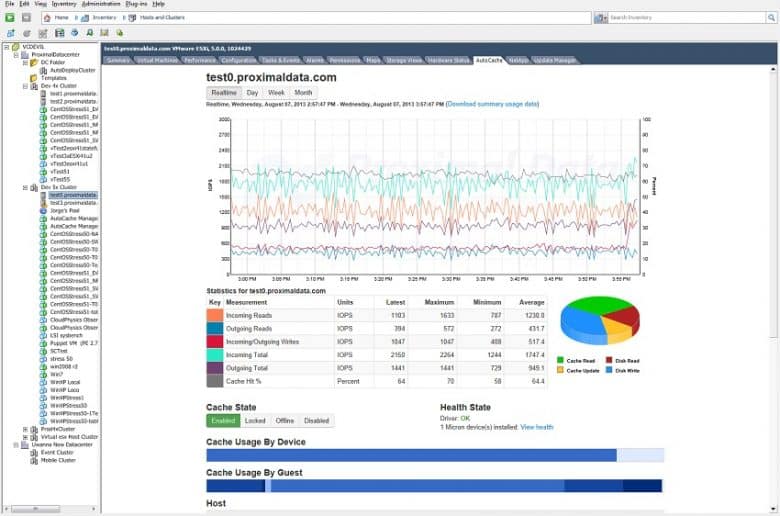Collapse the Dev 5x Cluster node
780x516 pixels.
25,188
